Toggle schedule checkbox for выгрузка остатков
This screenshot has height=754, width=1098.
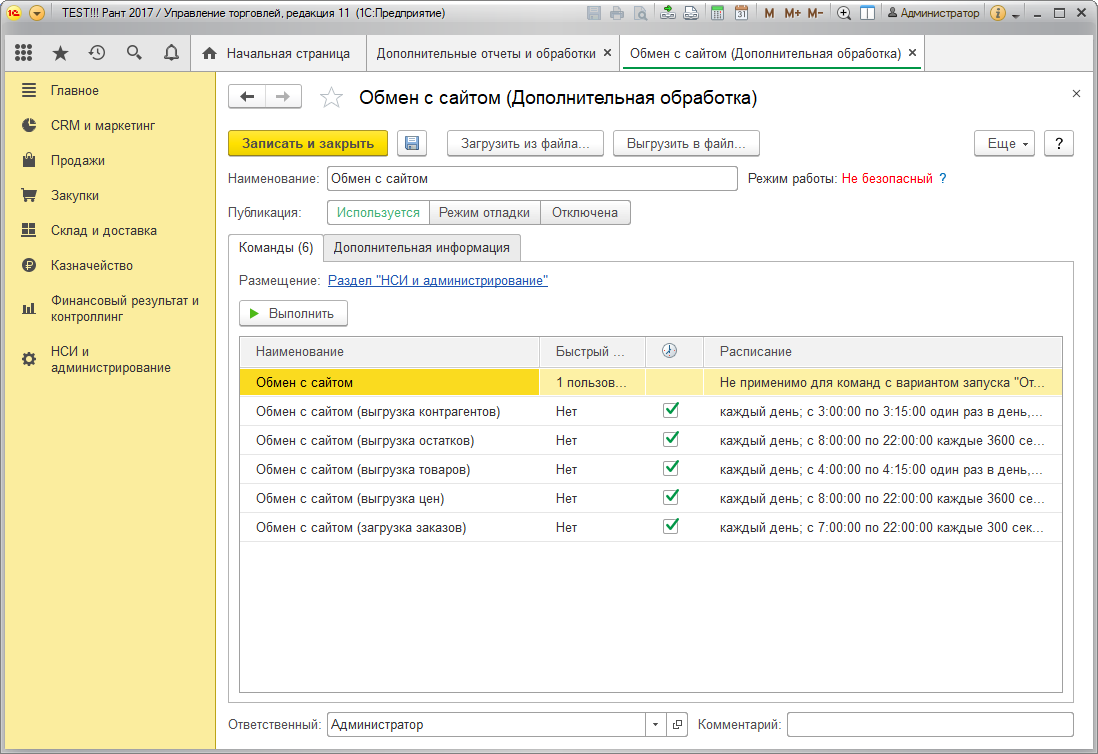pos(671,440)
